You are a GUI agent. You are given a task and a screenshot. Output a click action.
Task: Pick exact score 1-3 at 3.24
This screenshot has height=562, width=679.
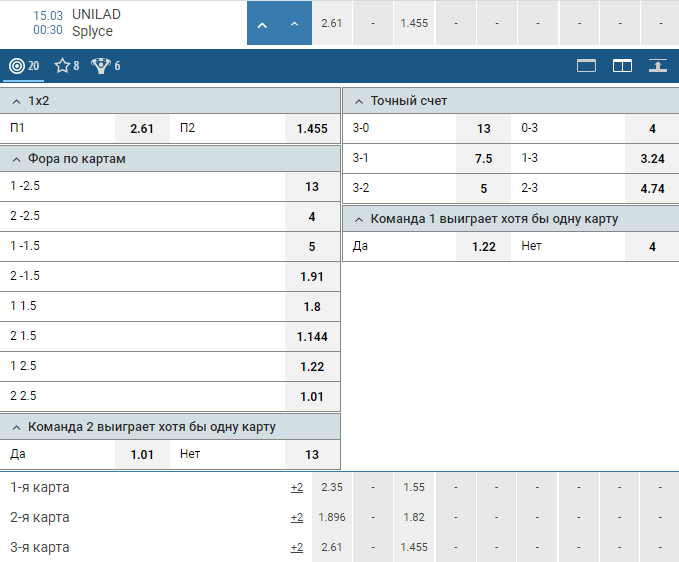point(652,158)
